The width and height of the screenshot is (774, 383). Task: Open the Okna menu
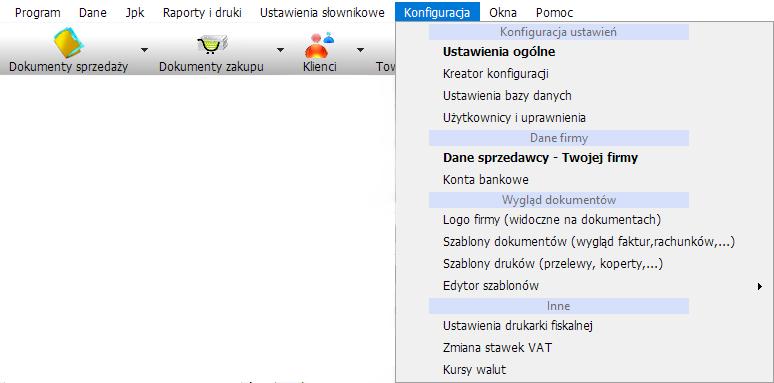[503, 13]
